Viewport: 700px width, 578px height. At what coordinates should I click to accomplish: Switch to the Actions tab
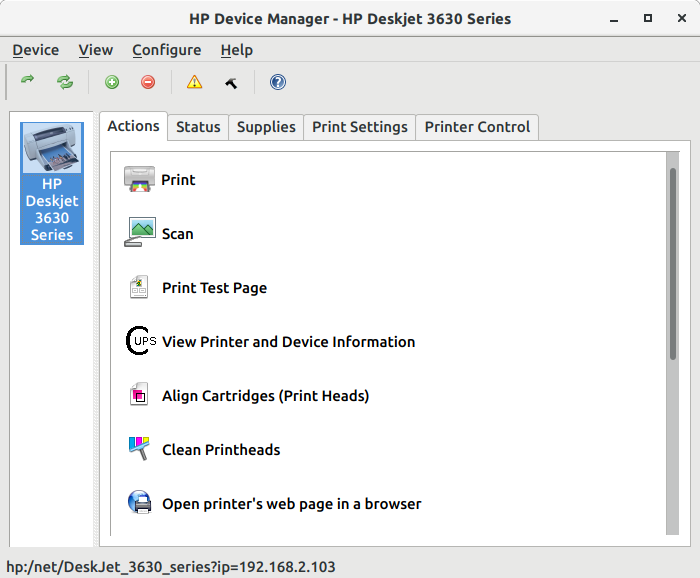(x=133, y=126)
